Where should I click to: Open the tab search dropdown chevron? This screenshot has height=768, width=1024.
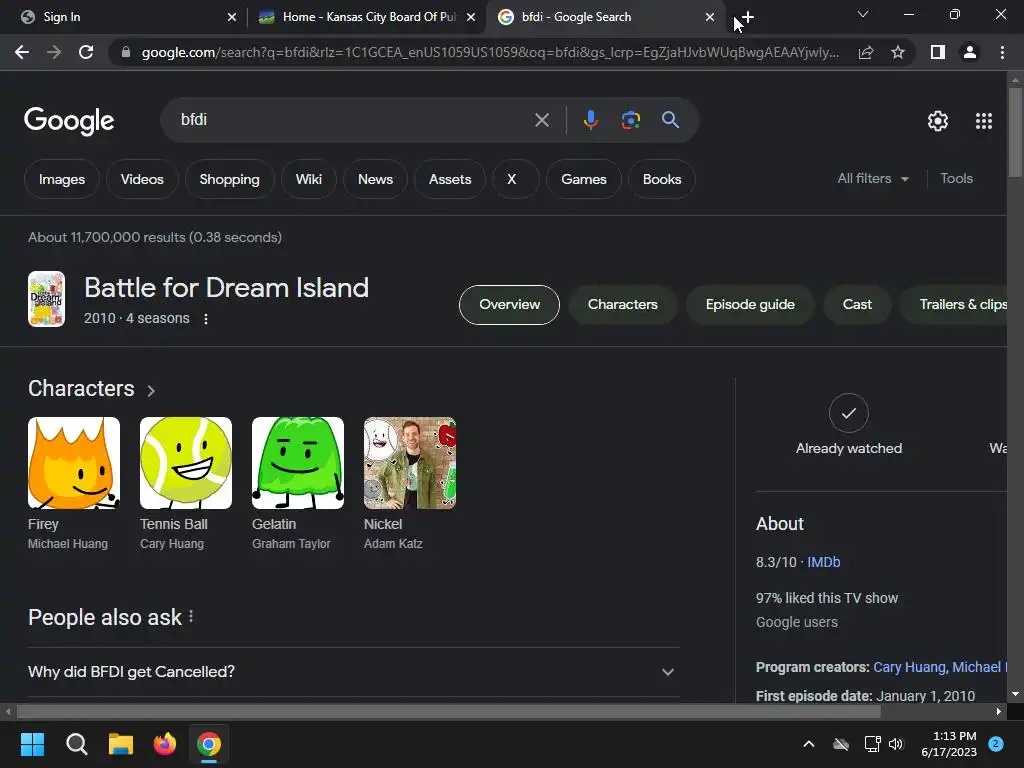pos(863,14)
